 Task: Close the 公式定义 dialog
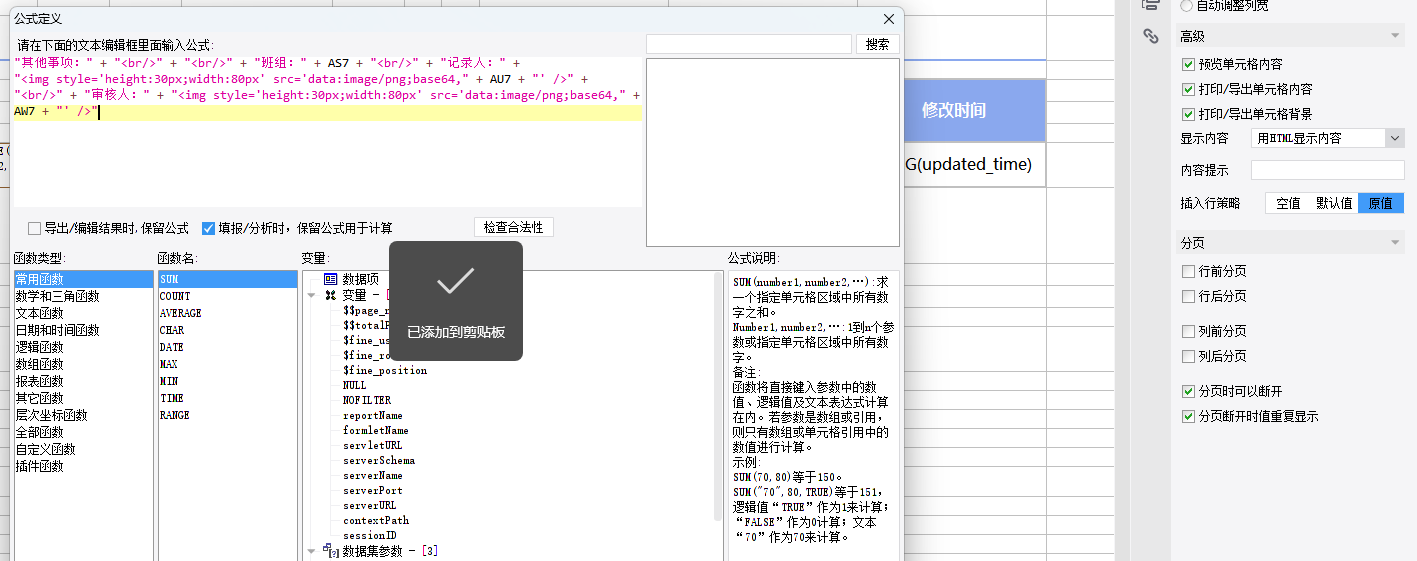(x=888, y=19)
